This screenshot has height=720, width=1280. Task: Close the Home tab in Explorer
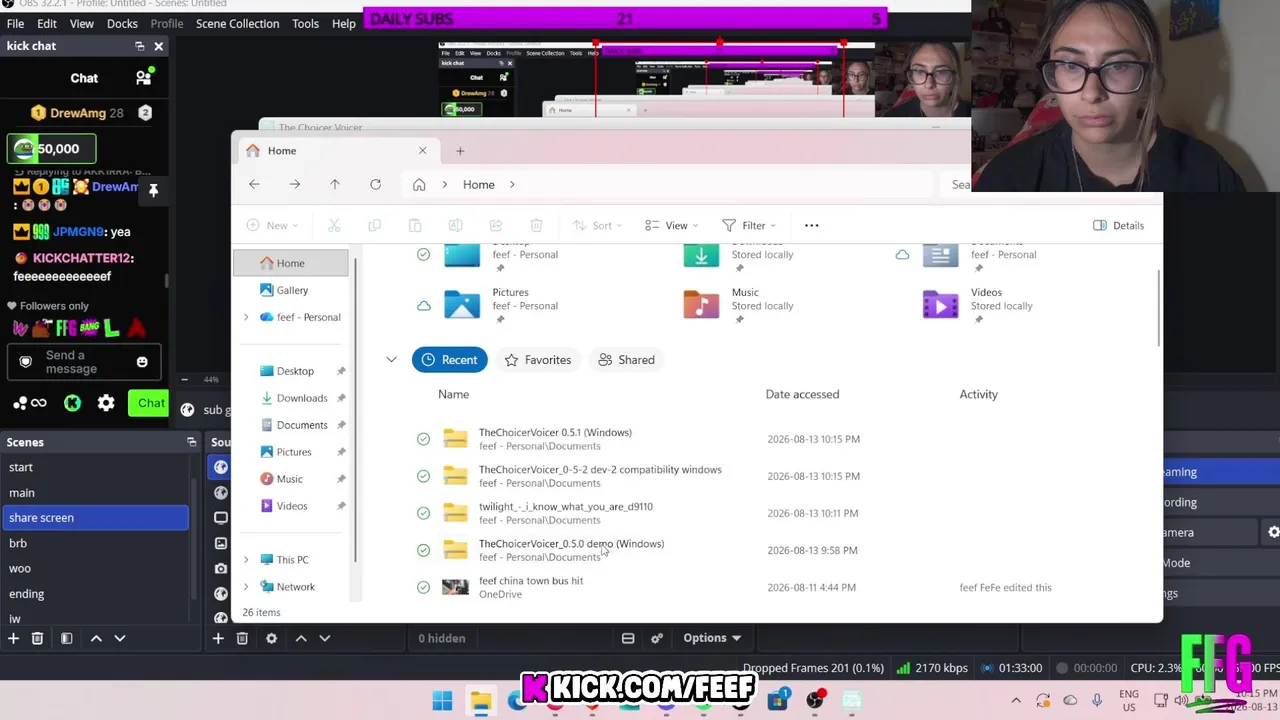(x=422, y=151)
